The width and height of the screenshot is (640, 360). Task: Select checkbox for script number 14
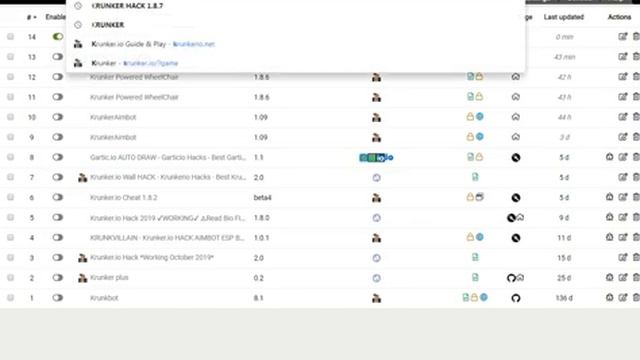pyautogui.click(x=10, y=37)
